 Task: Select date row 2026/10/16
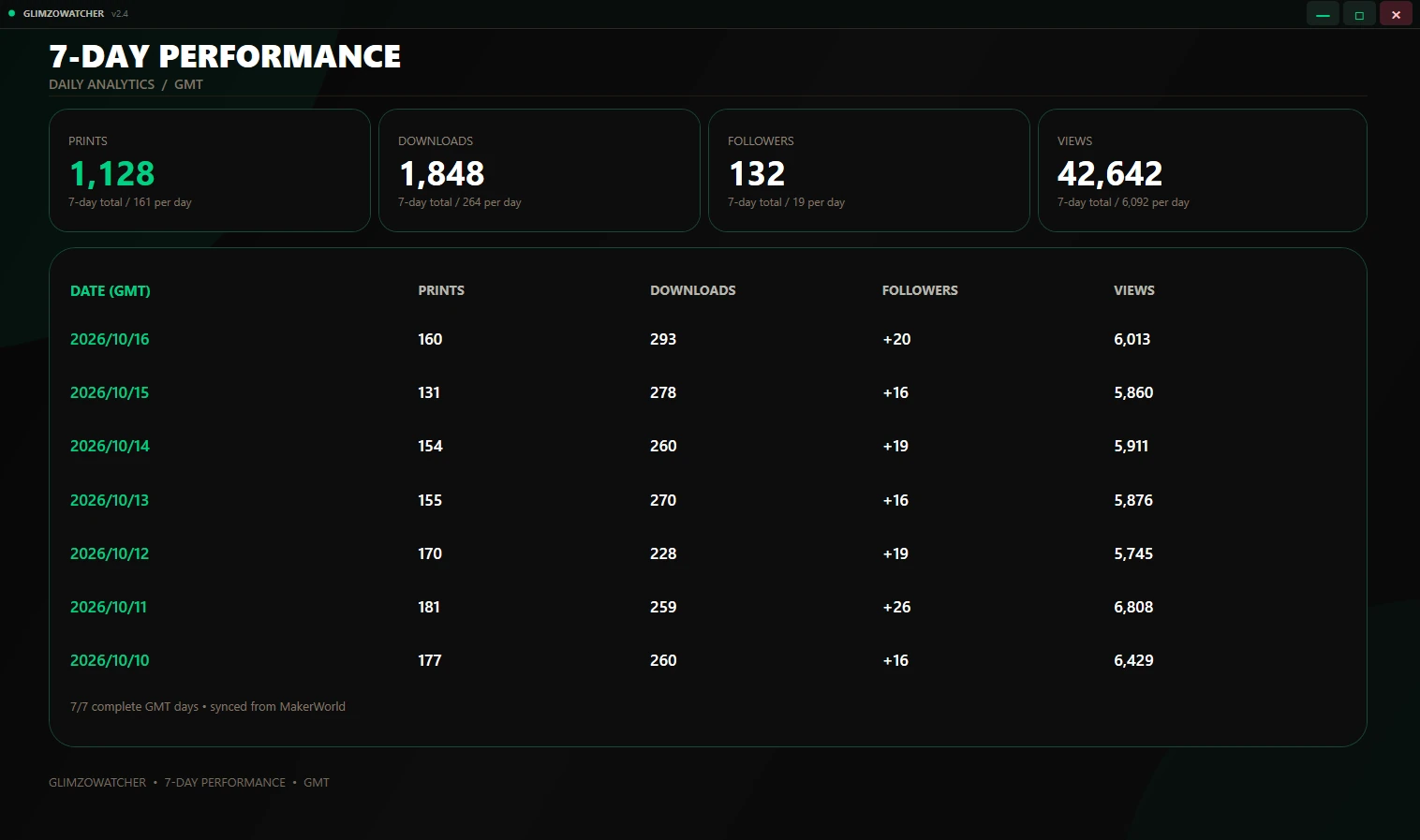pyautogui.click(x=707, y=339)
